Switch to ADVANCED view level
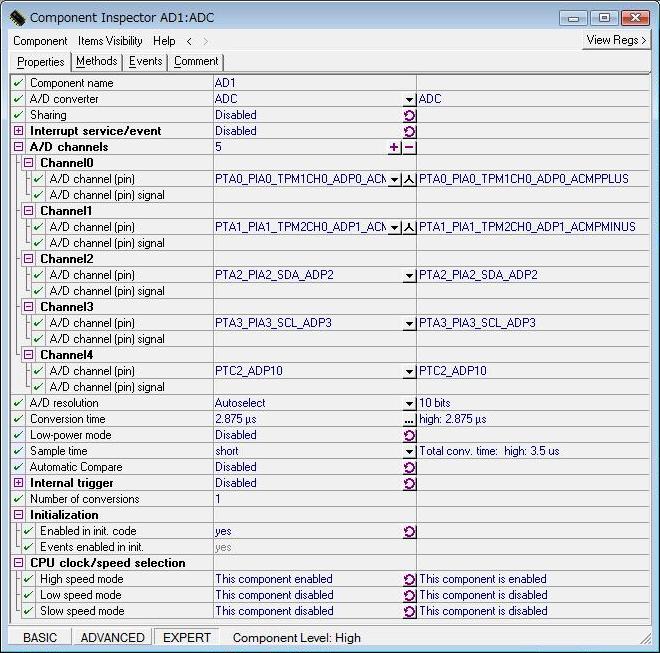660x653 pixels. pyautogui.click(x=112, y=637)
